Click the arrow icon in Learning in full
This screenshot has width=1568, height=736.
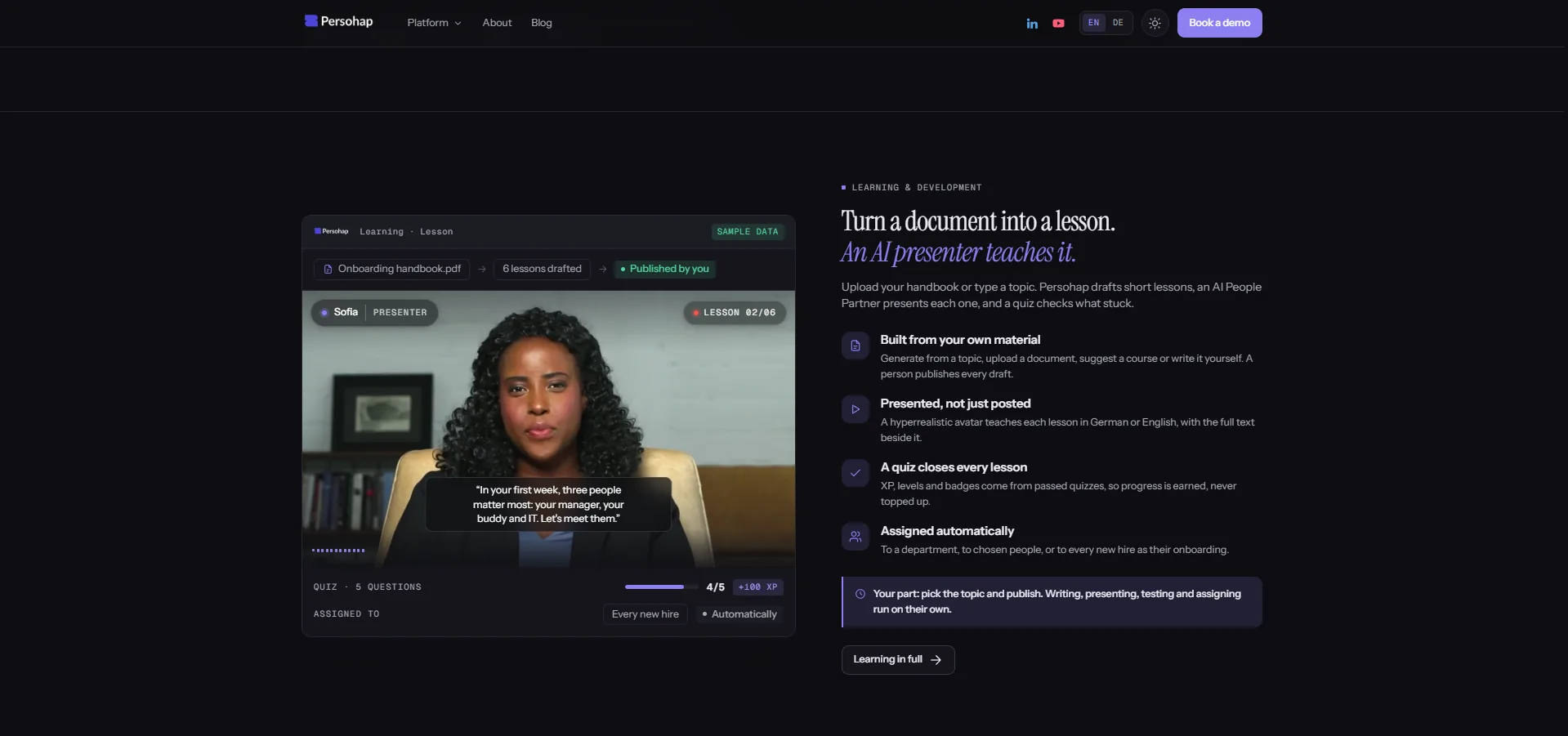pos(936,660)
